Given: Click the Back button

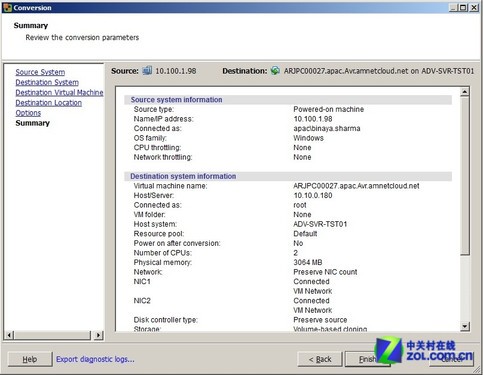Looking at the screenshot, I should pyautogui.click(x=320, y=359).
